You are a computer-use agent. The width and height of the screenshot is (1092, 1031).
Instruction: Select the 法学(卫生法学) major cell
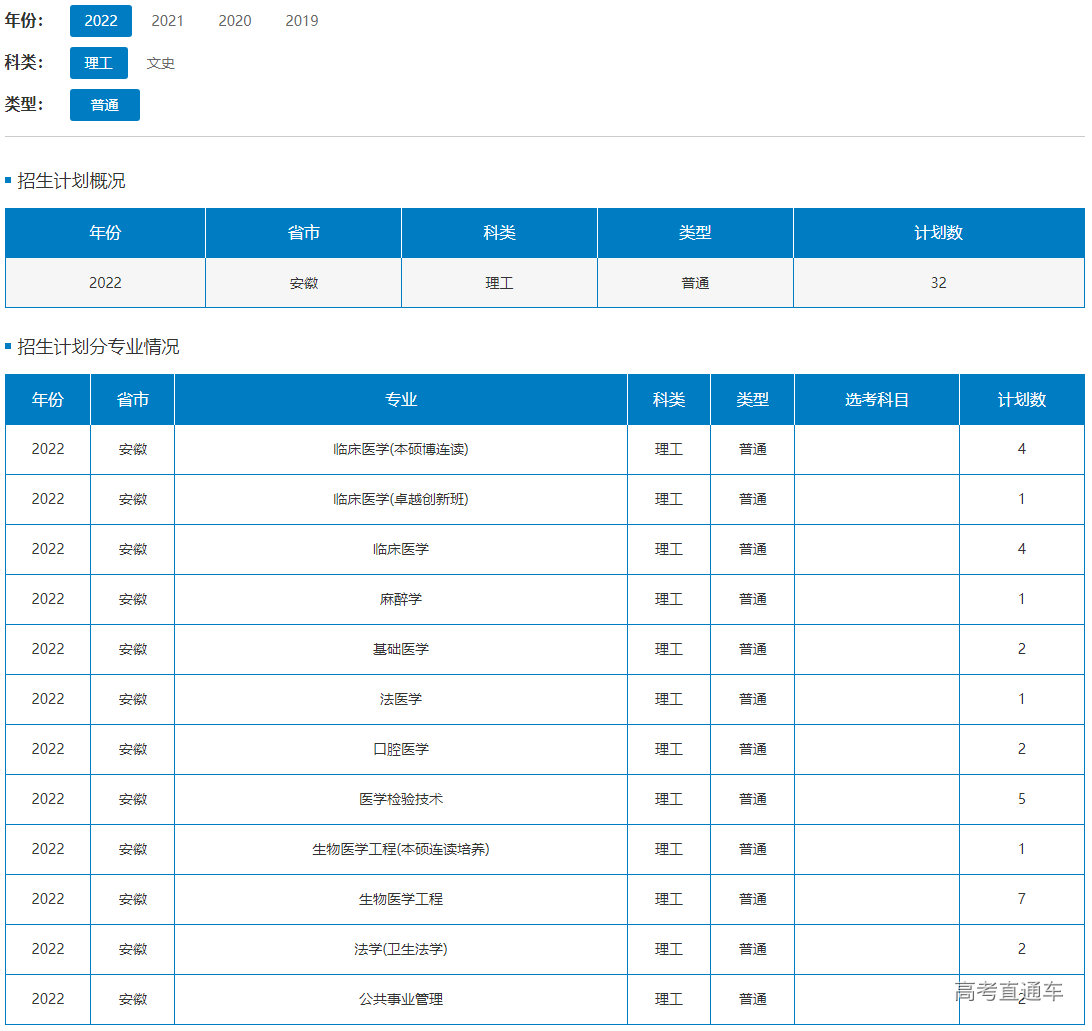(x=401, y=949)
